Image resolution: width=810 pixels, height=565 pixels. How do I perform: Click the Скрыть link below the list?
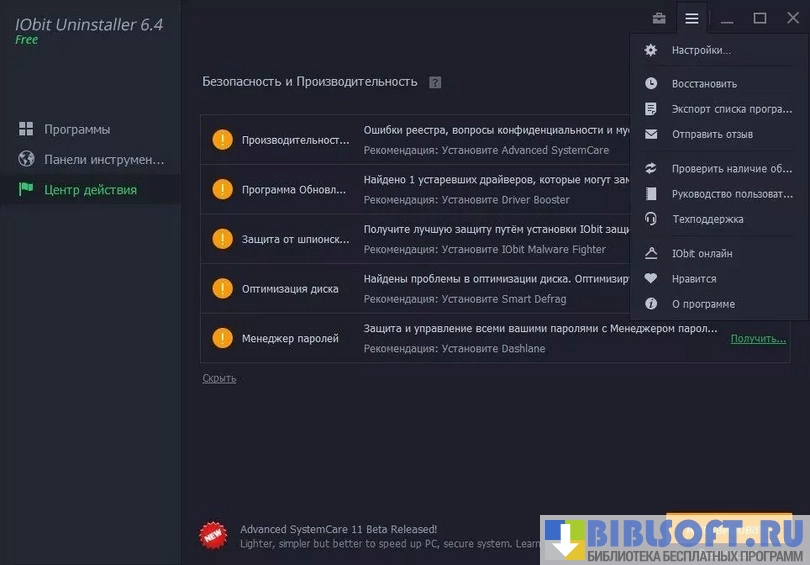point(219,378)
